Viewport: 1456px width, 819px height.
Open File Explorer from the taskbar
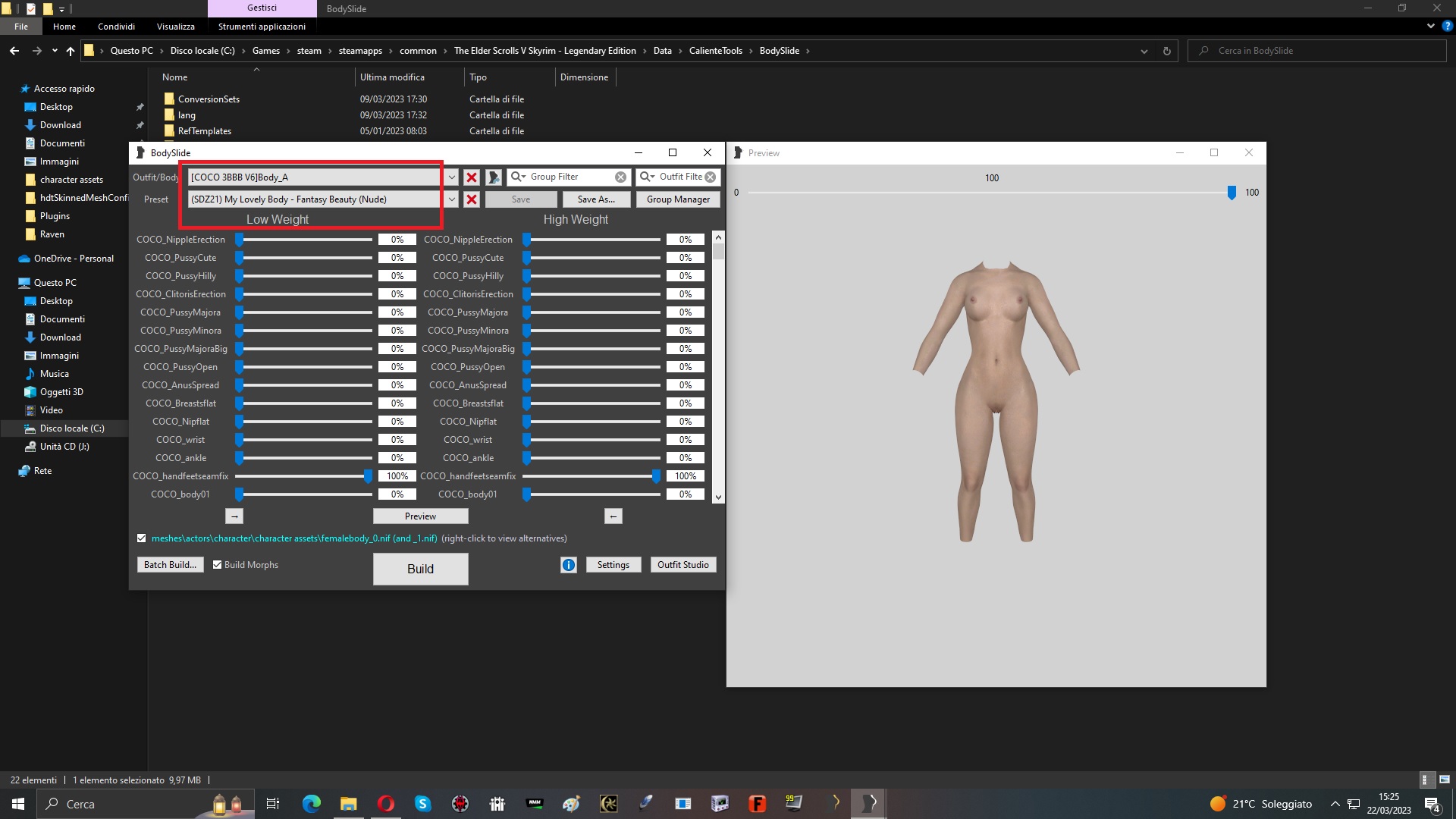click(348, 804)
